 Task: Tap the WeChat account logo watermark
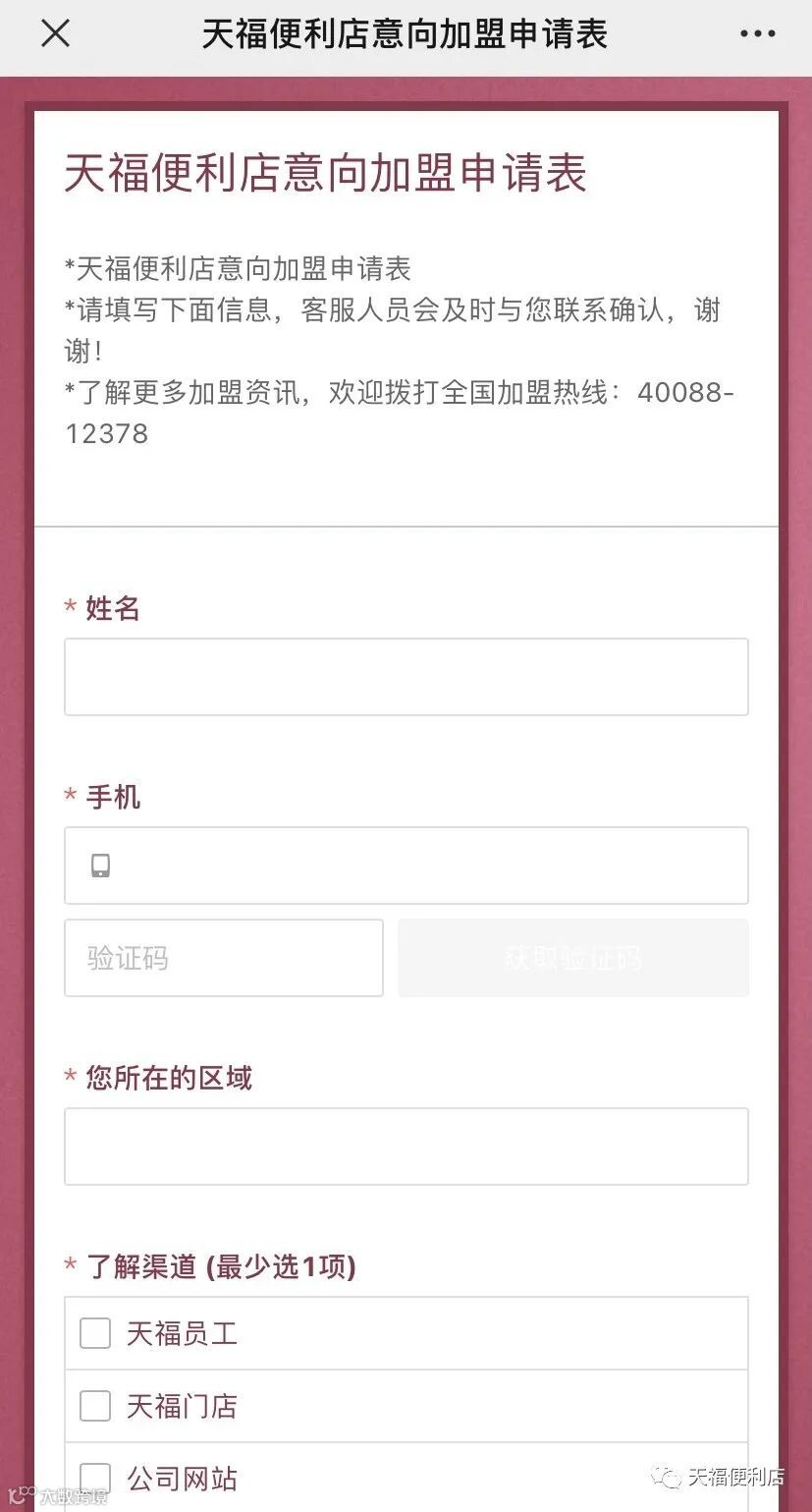tap(668, 1478)
